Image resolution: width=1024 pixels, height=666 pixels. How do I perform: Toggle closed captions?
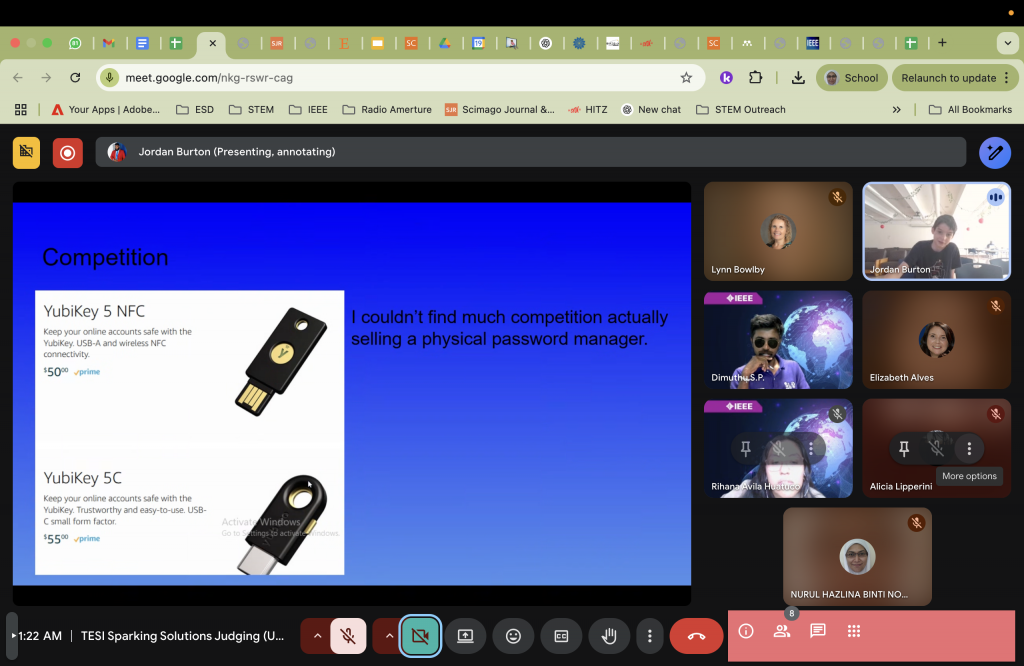[561, 636]
